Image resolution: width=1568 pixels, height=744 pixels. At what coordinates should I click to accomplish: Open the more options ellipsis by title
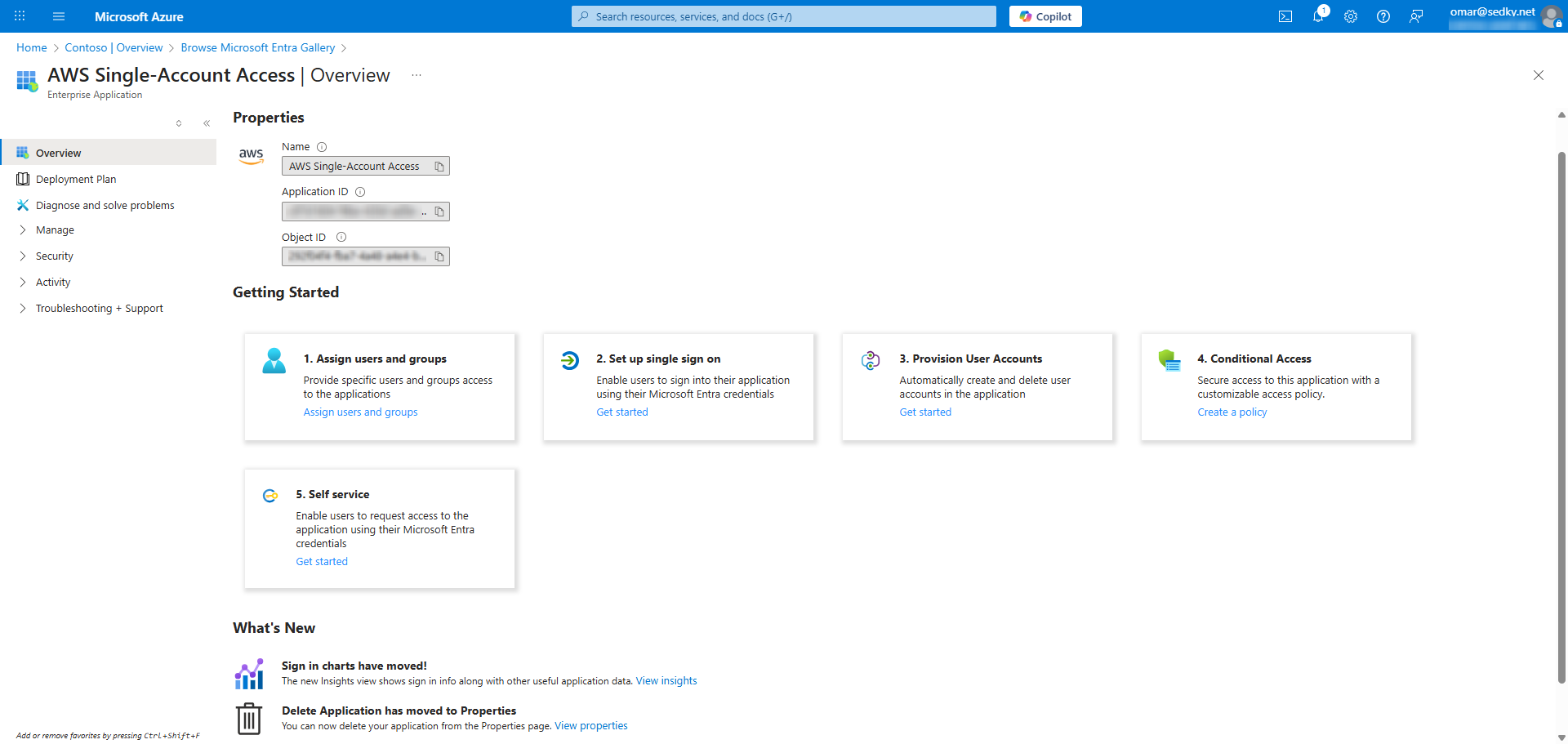[x=416, y=75]
